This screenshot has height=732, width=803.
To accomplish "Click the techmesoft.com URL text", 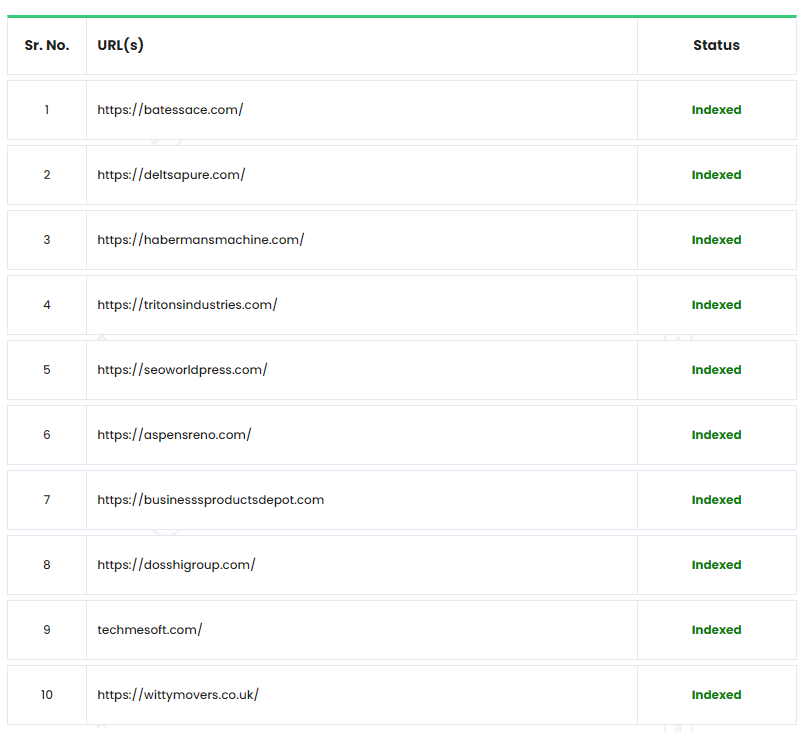I will pyautogui.click(x=149, y=630).
